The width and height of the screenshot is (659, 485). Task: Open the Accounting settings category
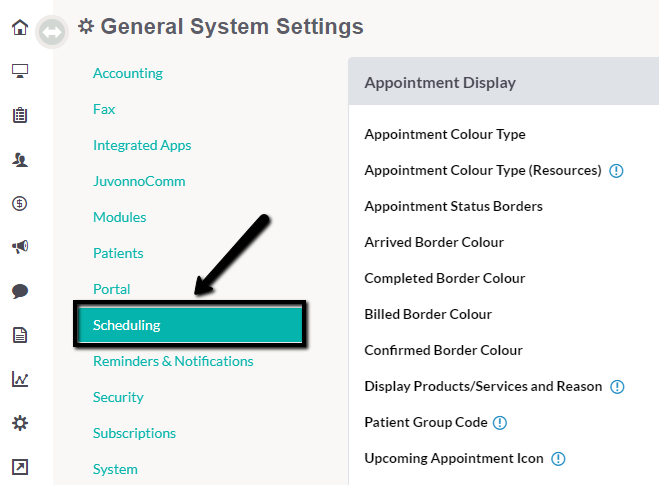128,73
